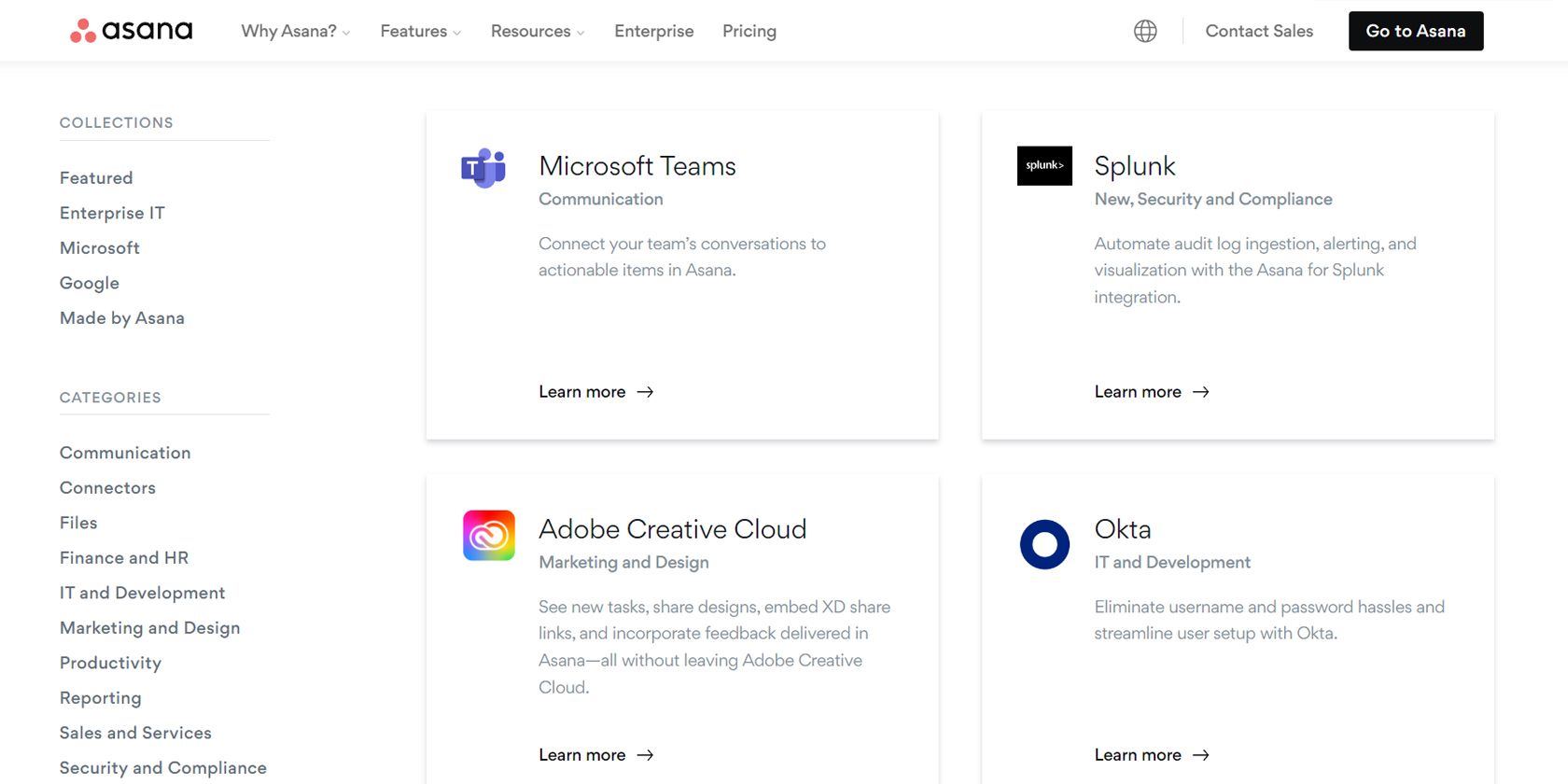The width and height of the screenshot is (1568, 784).
Task: Open the Pricing page in navigation
Action: [x=749, y=31]
